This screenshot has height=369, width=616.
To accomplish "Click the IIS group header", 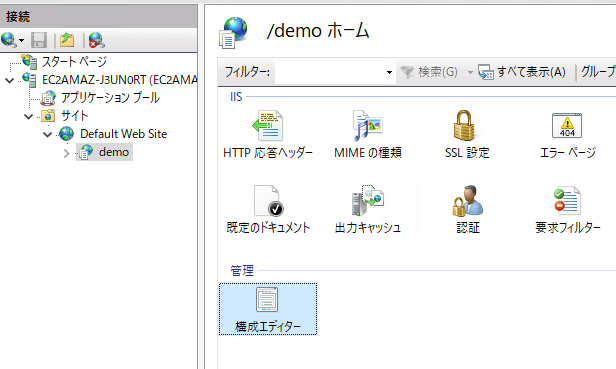I will [x=236, y=97].
